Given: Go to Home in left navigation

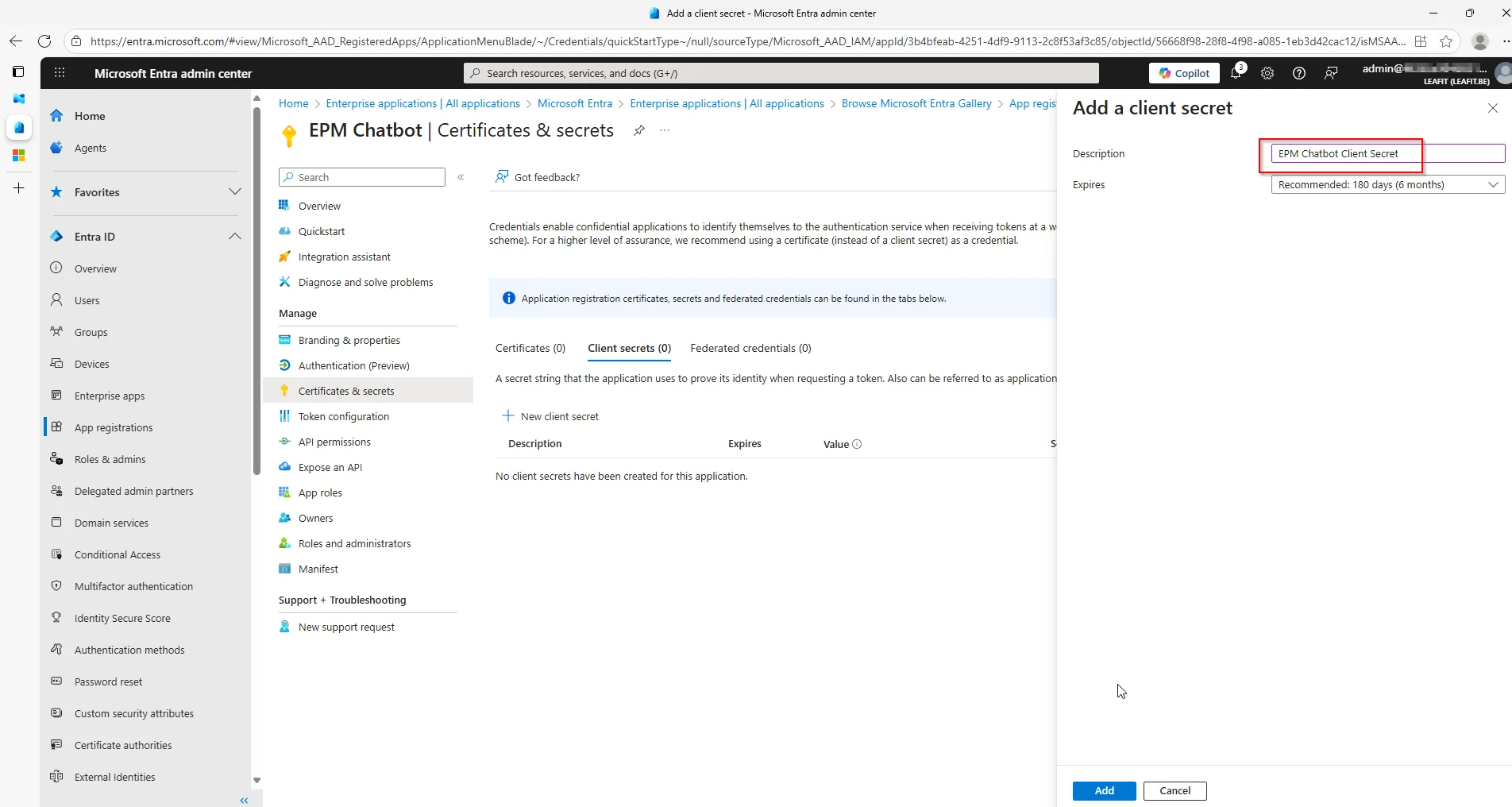Looking at the screenshot, I should 90,116.
